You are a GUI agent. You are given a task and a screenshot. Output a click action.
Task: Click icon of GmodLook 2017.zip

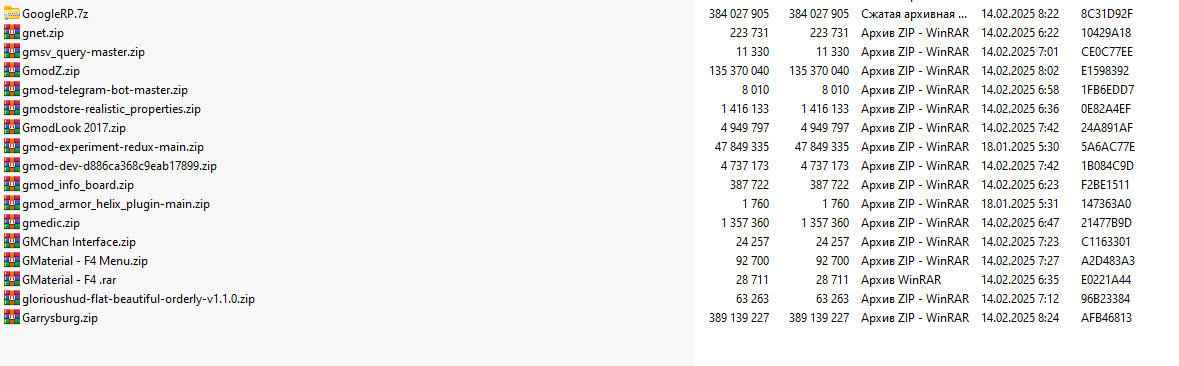11,128
